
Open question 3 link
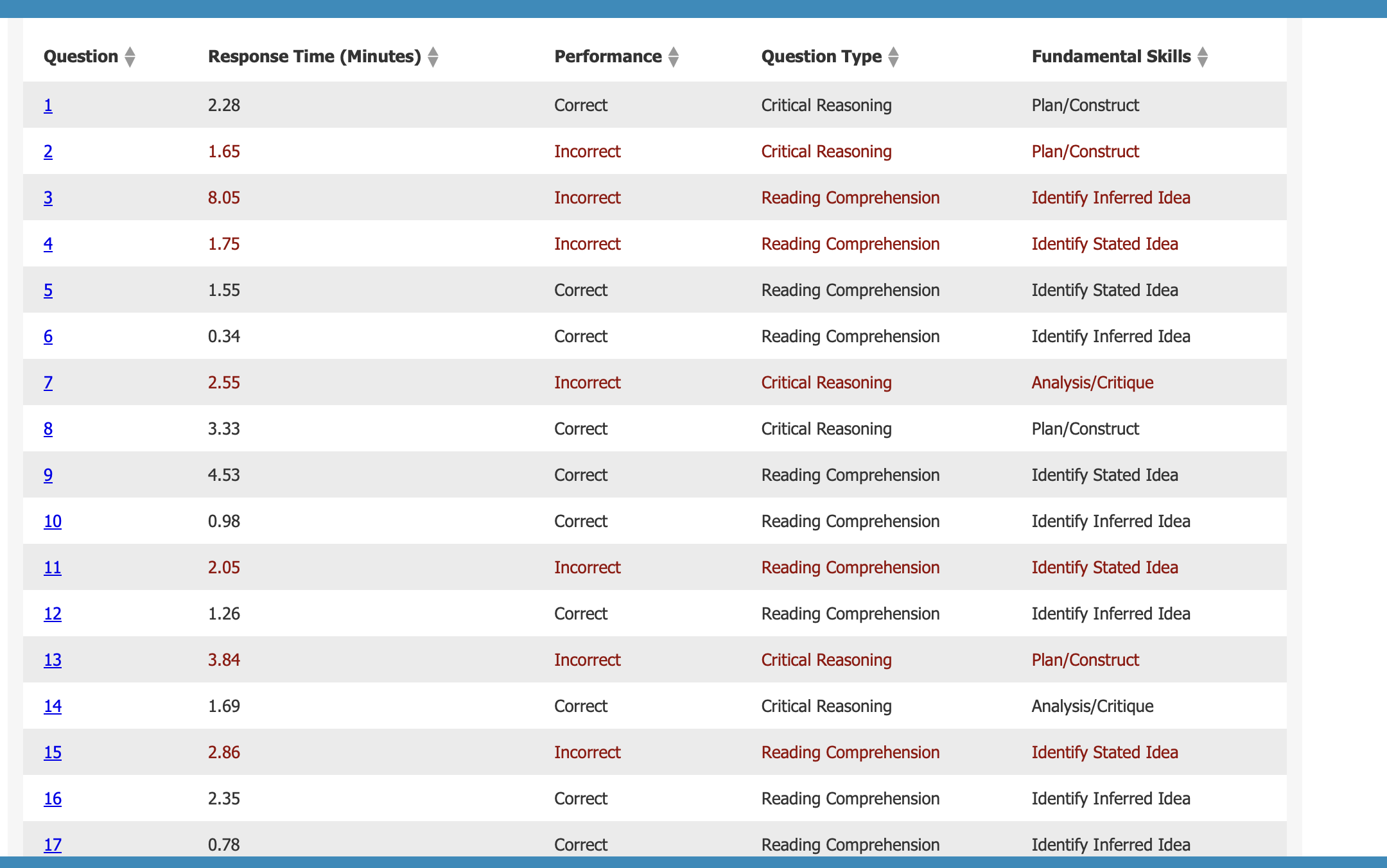click(48, 198)
